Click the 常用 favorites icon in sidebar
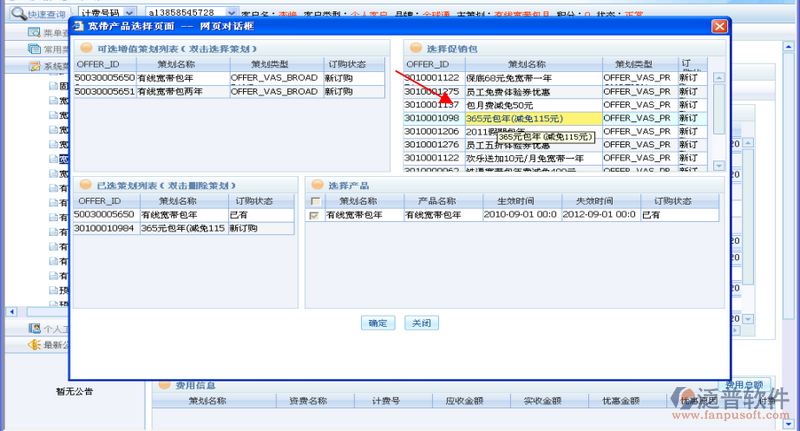800x431 pixels. pos(34,49)
